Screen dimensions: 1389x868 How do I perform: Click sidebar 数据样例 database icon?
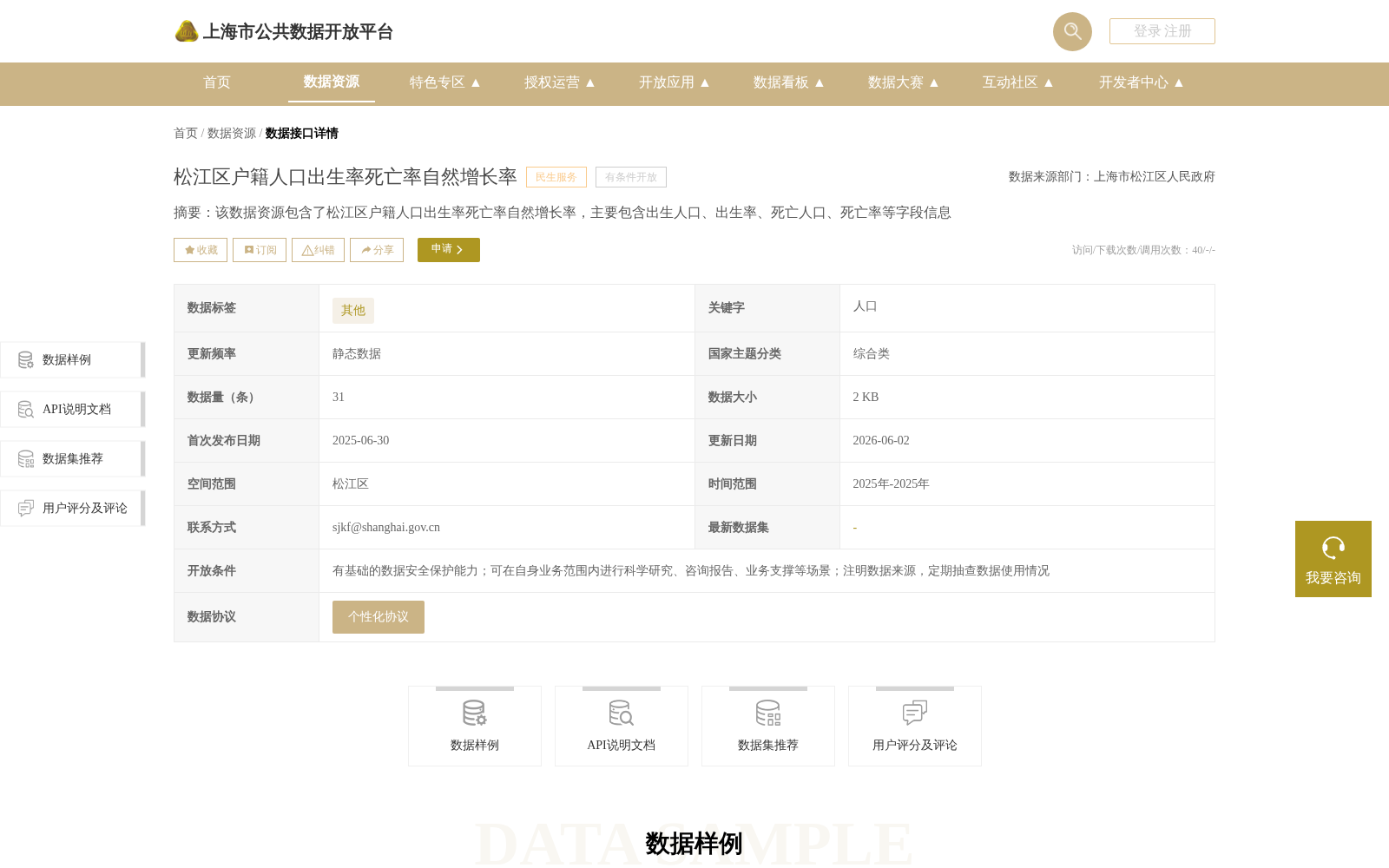(x=26, y=359)
